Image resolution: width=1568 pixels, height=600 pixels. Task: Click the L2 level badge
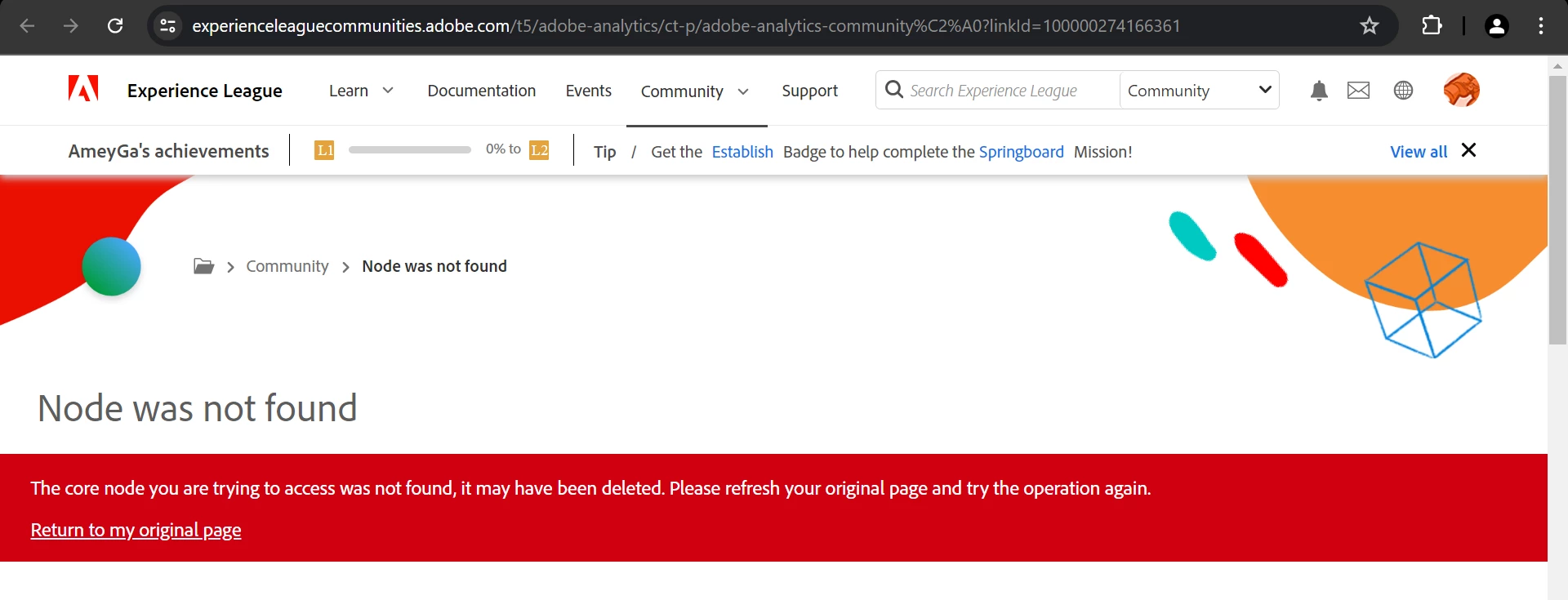[539, 150]
